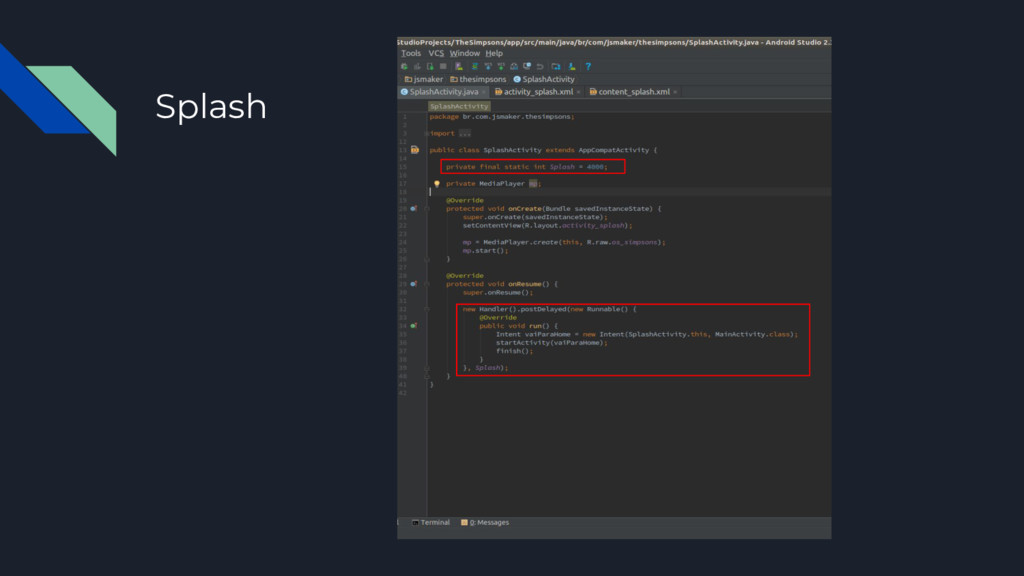Collapse the onCreate method fold marker

click(426, 209)
